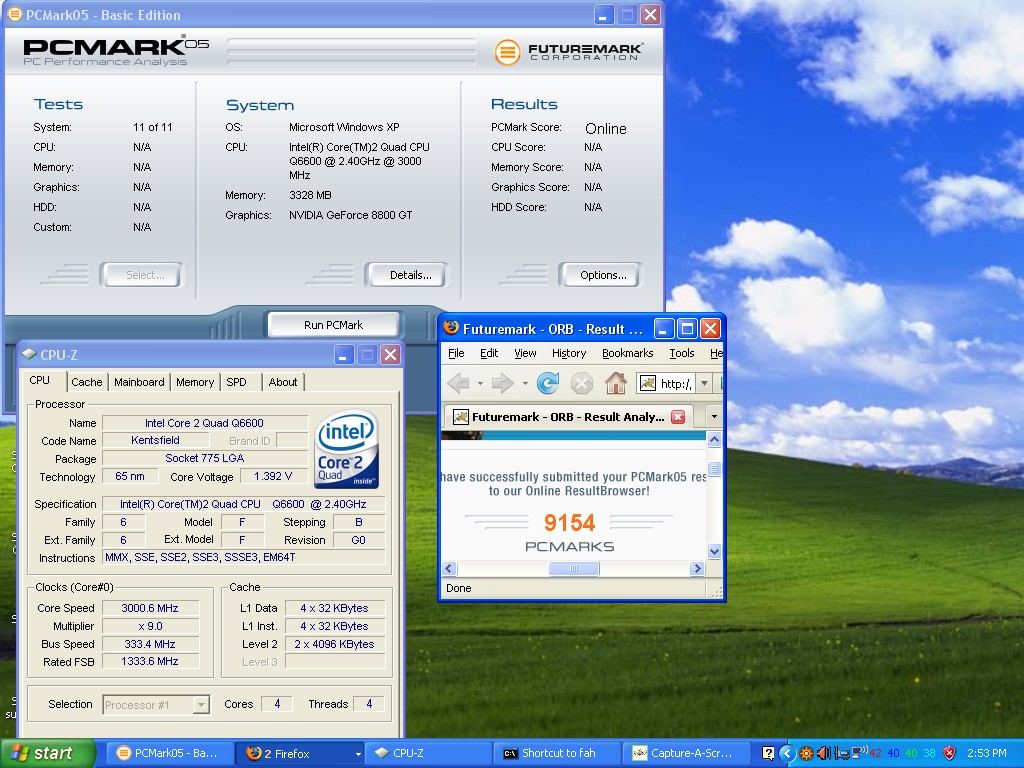Click the safely remove hardware tray icon
This screenshot has width=1024, height=768.
point(841,753)
